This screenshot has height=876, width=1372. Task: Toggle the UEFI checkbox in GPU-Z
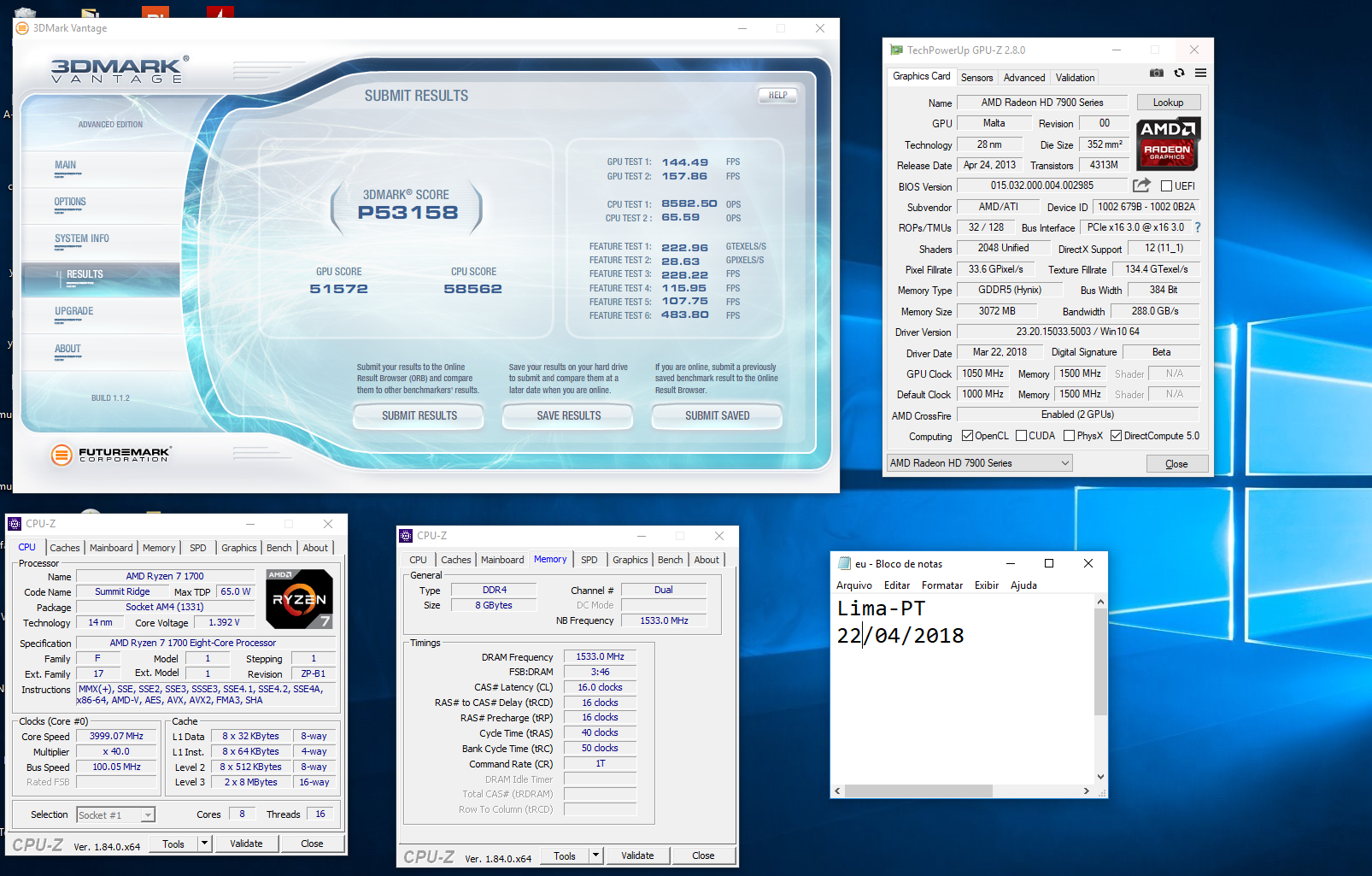pos(1167,186)
